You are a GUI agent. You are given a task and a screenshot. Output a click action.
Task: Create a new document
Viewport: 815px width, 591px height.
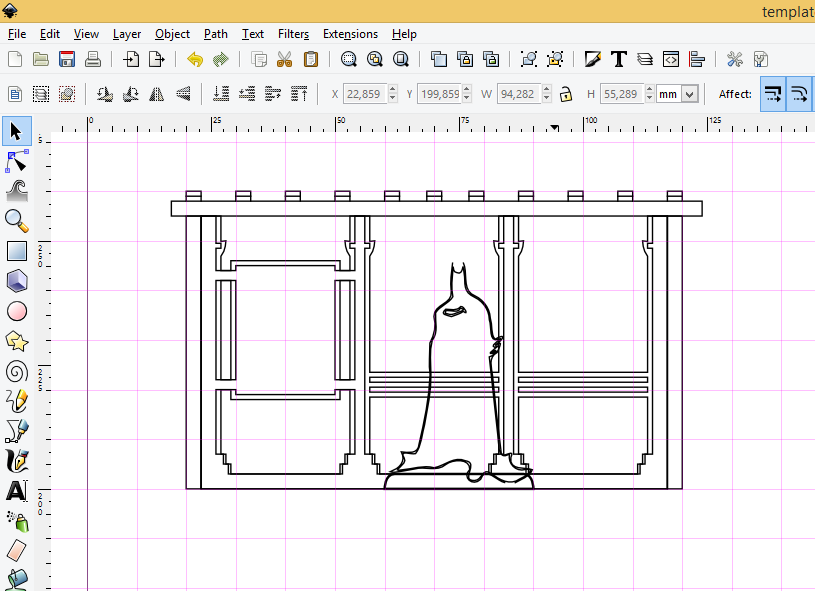tap(15, 59)
